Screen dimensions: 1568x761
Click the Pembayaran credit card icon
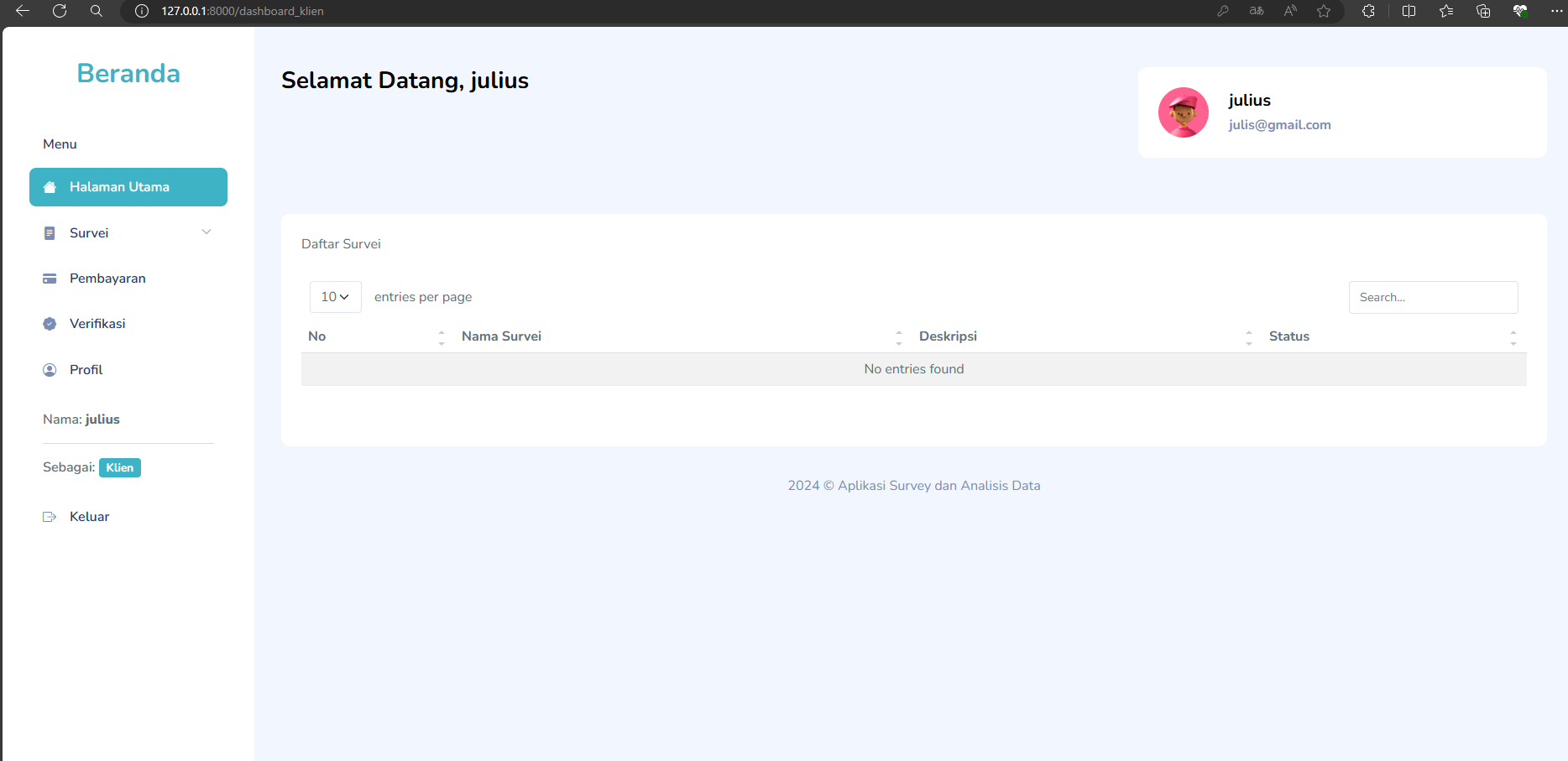pos(50,279)
